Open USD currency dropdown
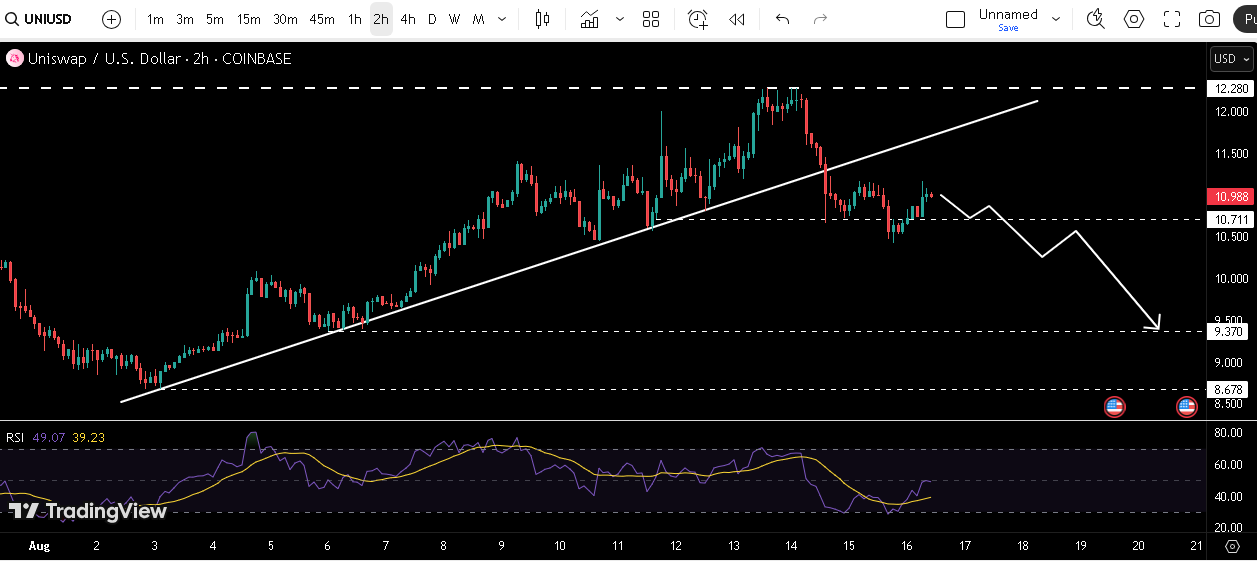 [1231, 59]
